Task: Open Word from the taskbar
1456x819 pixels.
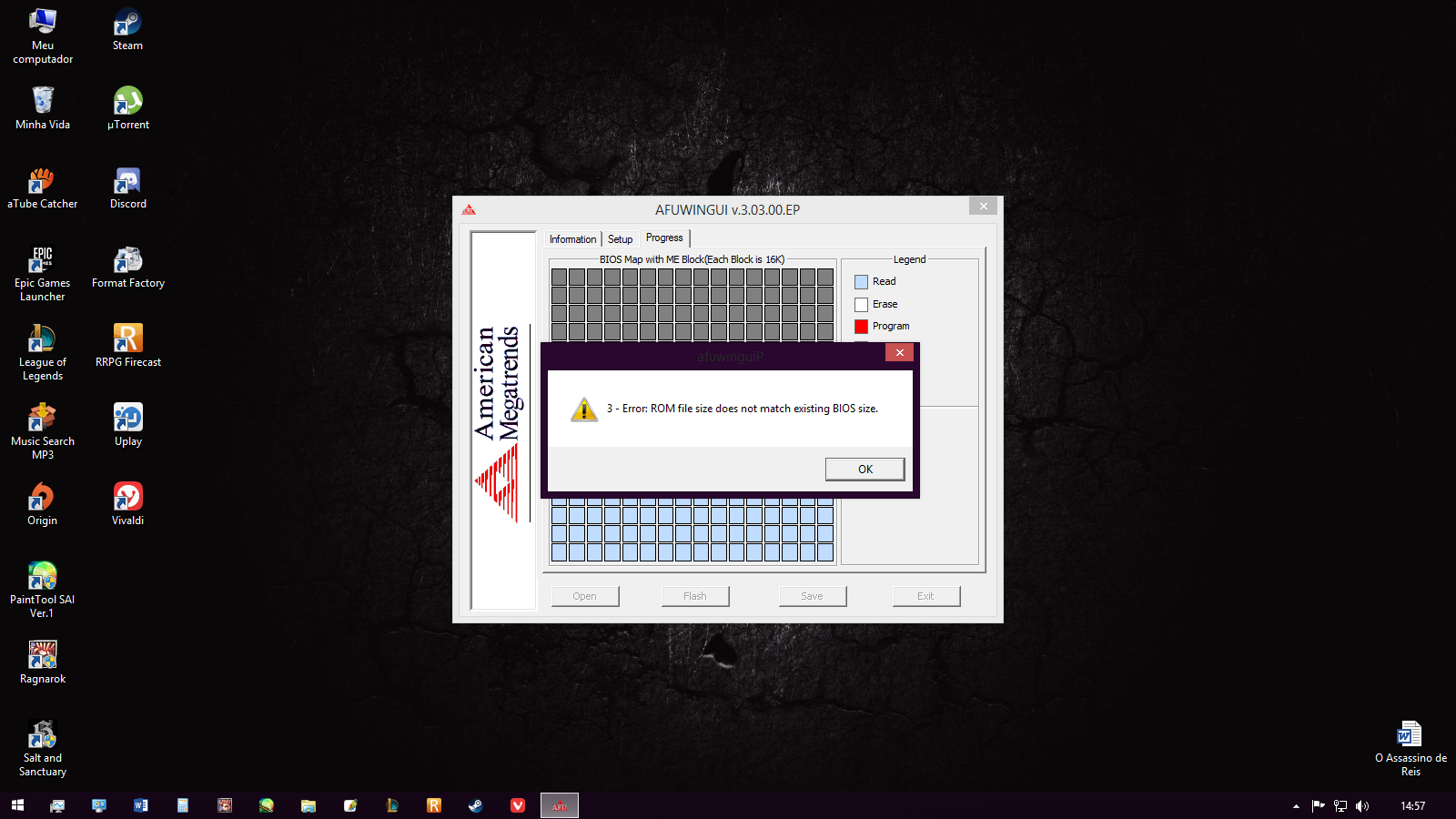Action: point(141,805)
